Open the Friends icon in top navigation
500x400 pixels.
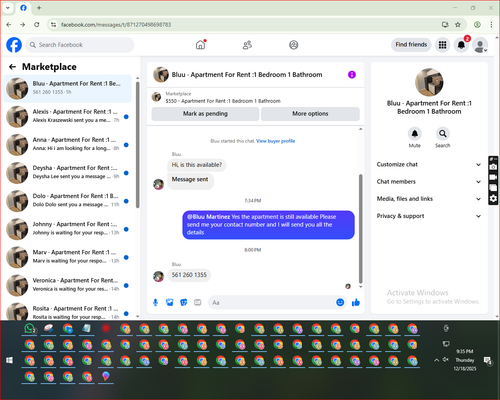click(x=247, y=45)
